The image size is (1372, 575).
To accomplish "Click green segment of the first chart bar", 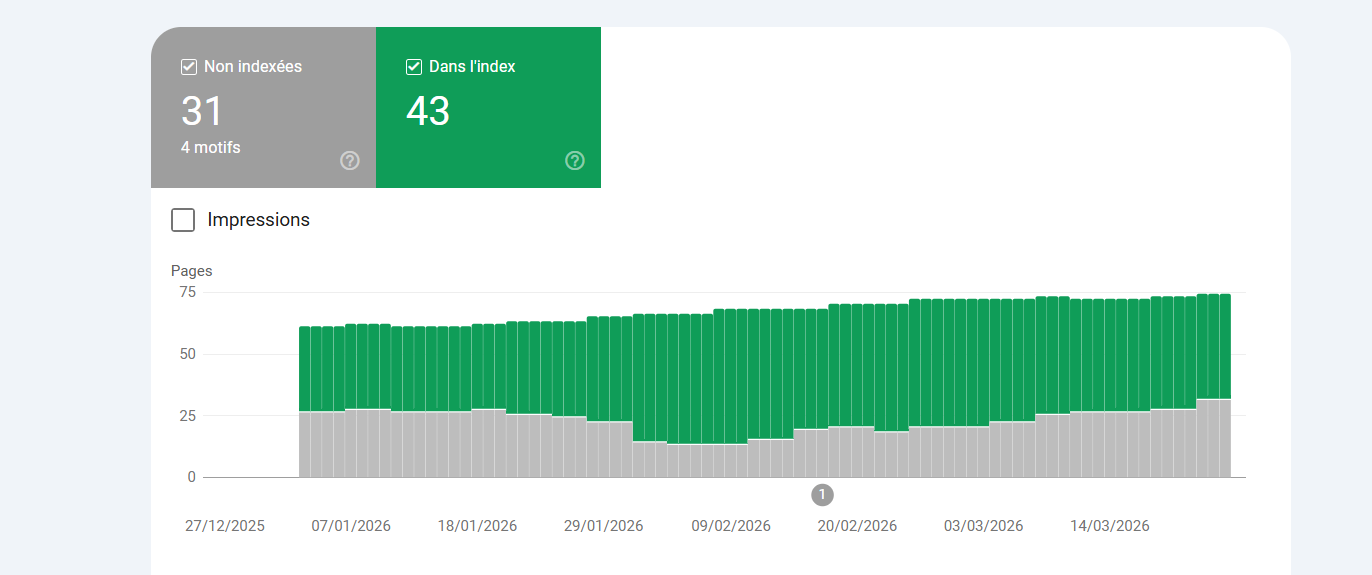I will click(x=305, y=368).
